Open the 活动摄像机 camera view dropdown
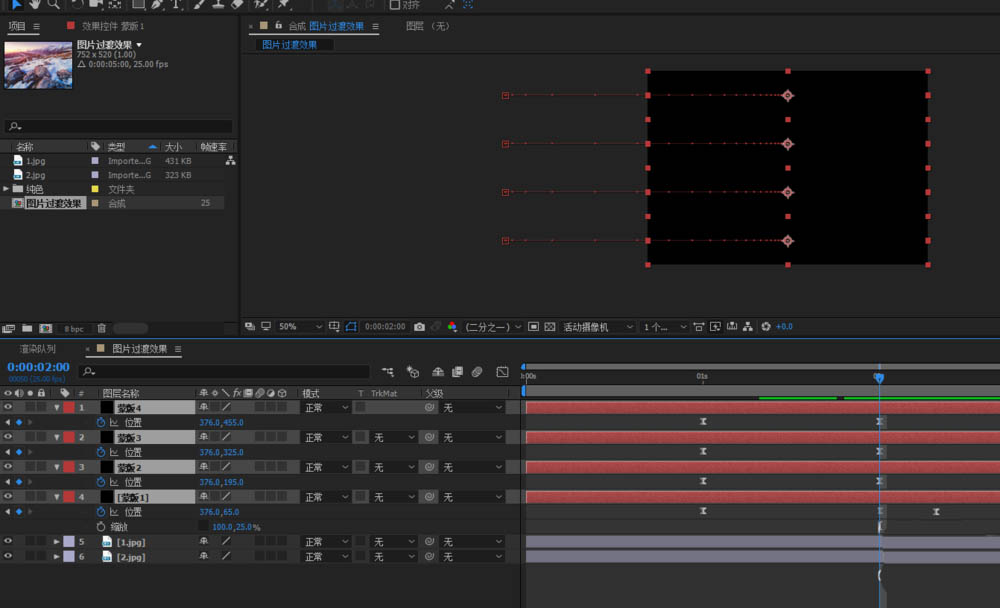This screenshot has height=608, width=1000. pos(598,327)
